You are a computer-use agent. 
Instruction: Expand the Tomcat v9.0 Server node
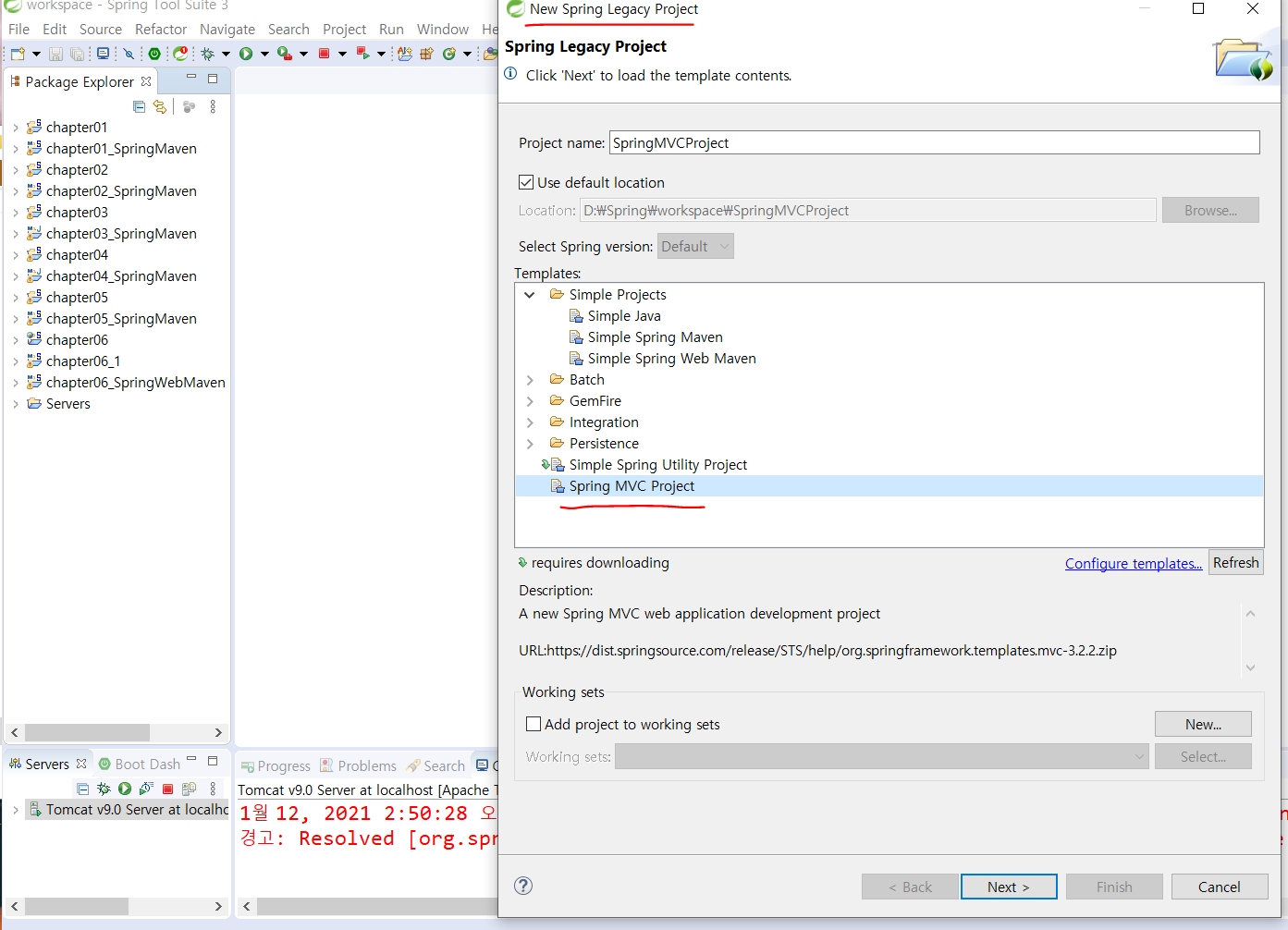point(16,810)
